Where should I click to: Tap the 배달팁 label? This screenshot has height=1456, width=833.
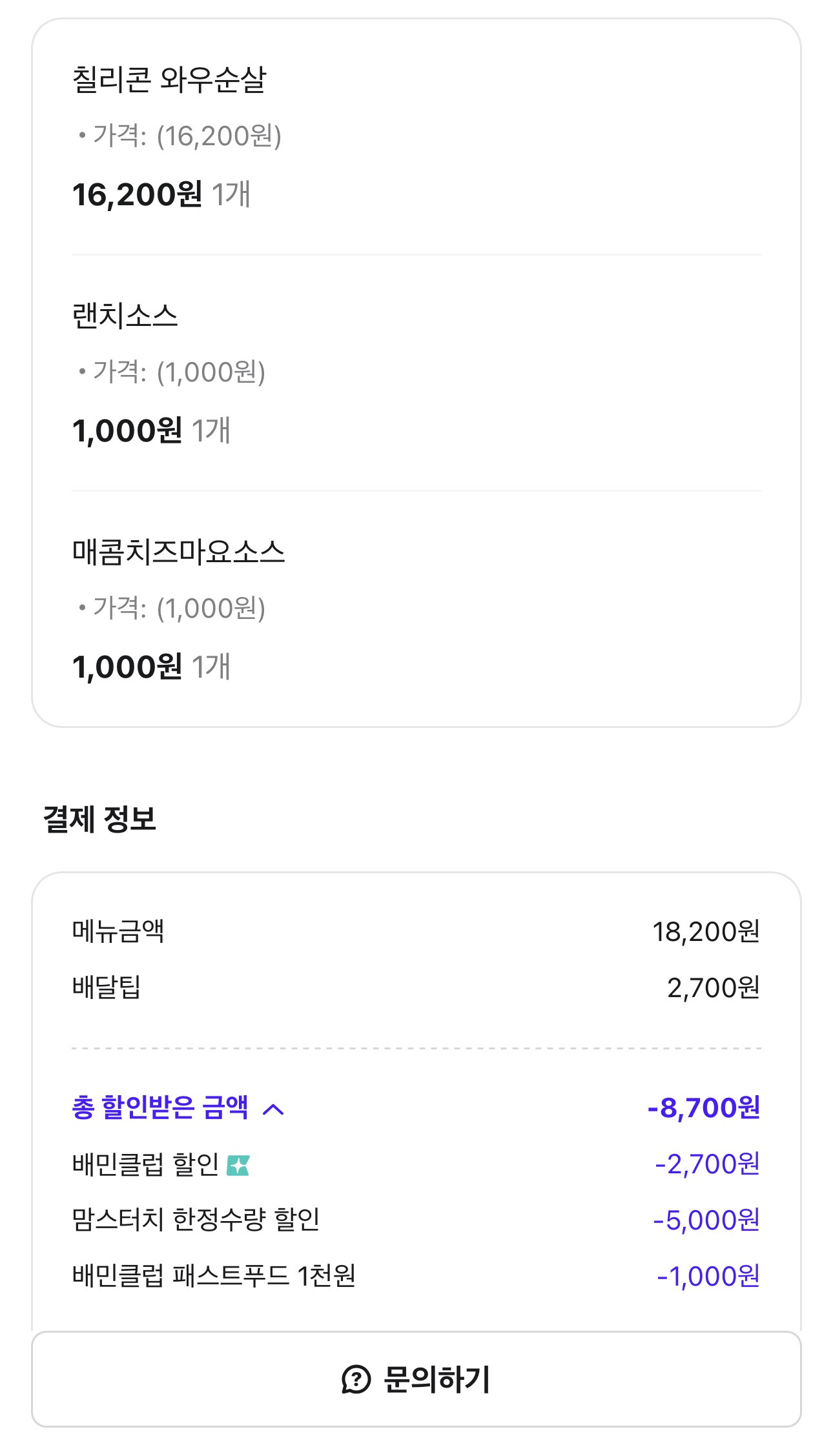[107, 987]
